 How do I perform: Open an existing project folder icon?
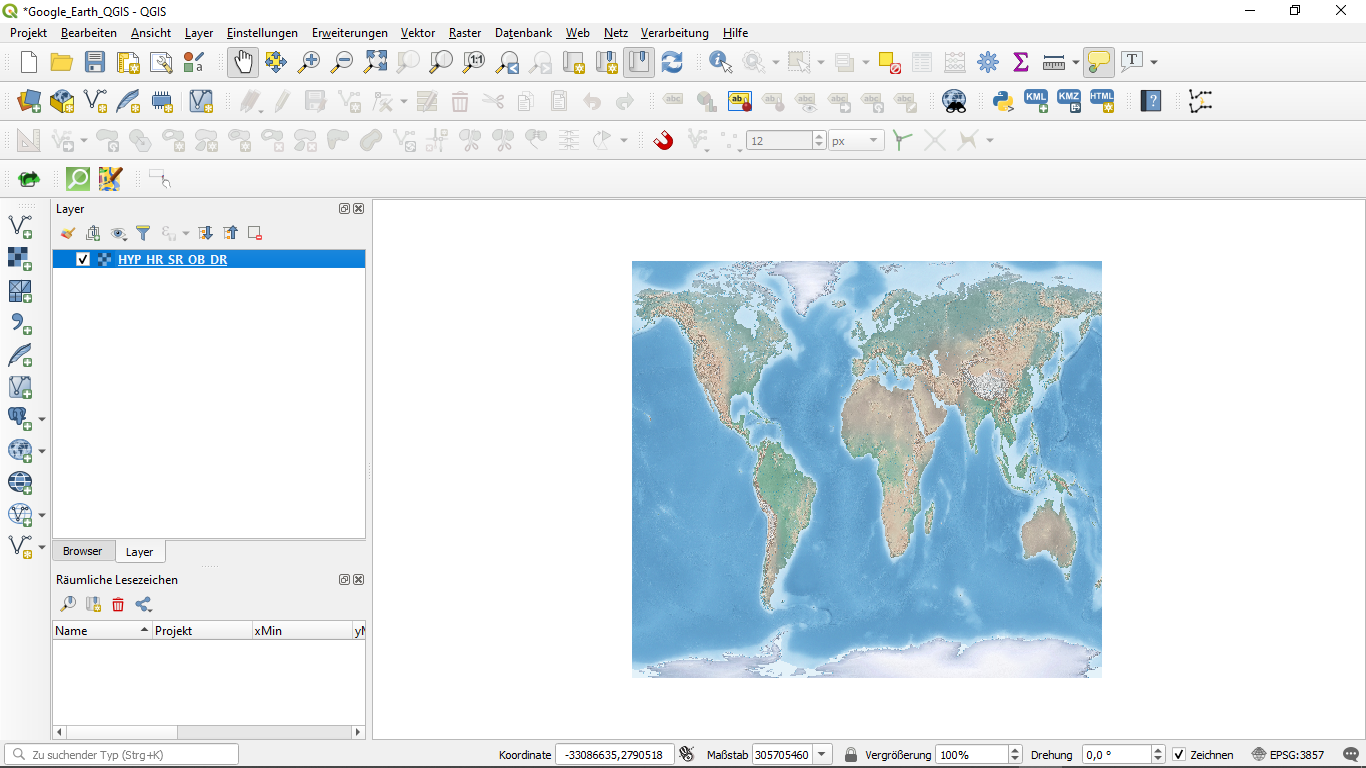[62, 62]
